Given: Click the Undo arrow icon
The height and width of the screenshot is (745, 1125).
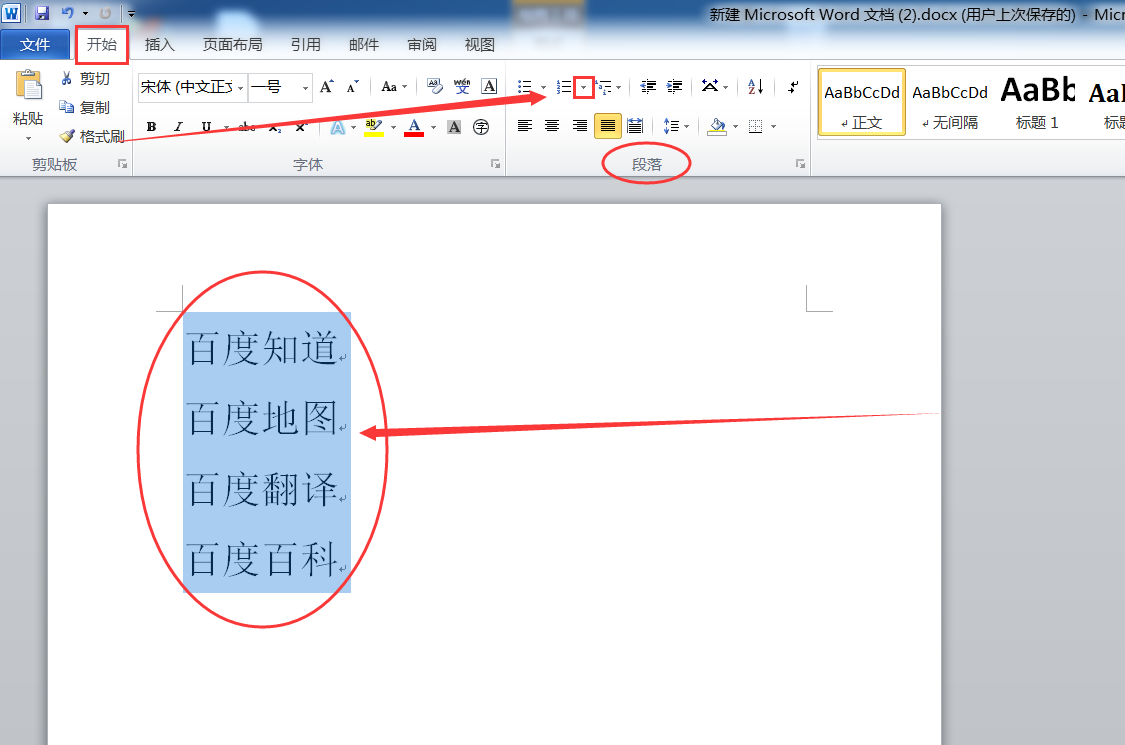Looking at the screenshot, I should tap(67, 13).
